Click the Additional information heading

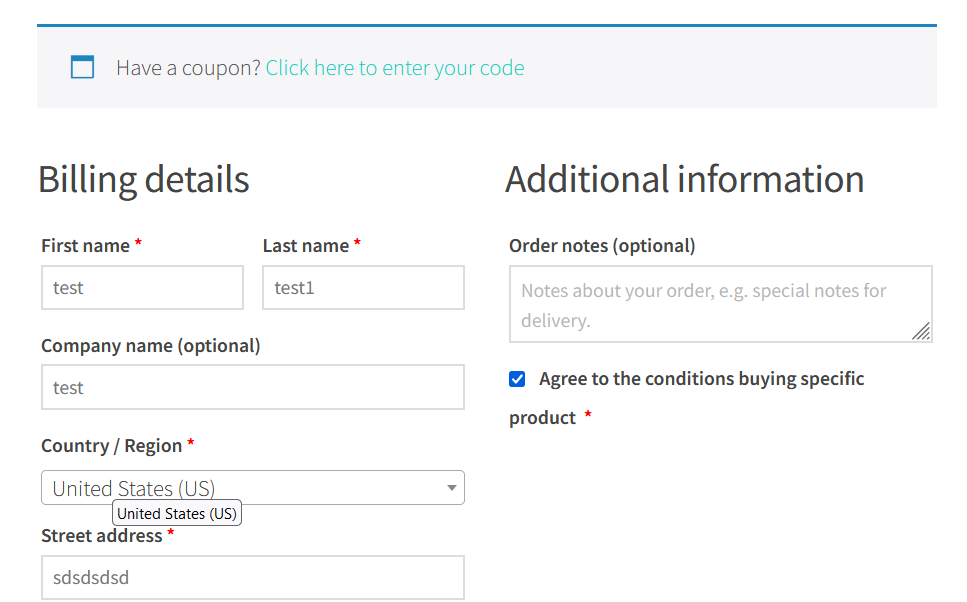pyautogui.click(x=685, y=179)
